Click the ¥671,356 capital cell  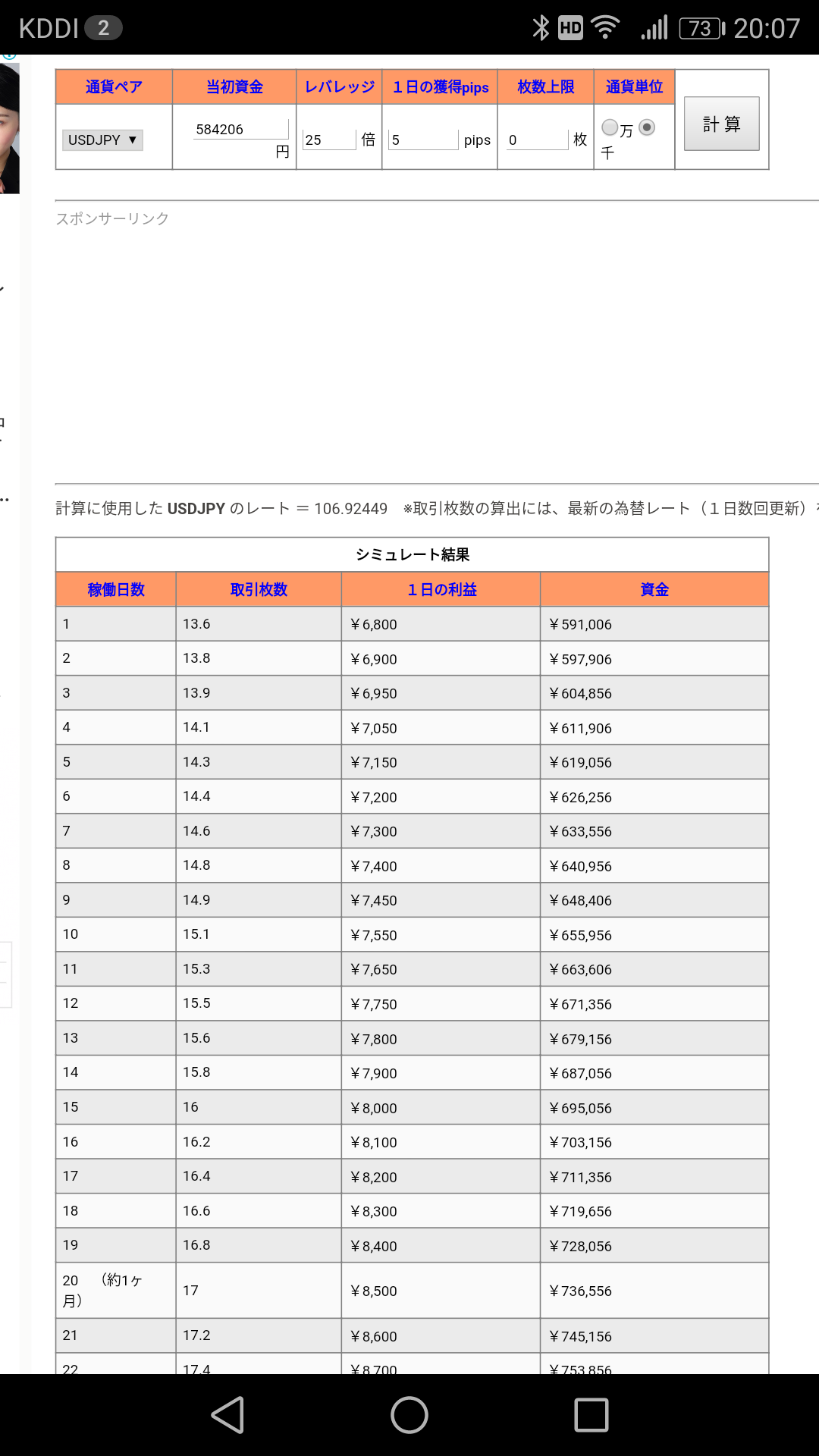click(654, 1004)
